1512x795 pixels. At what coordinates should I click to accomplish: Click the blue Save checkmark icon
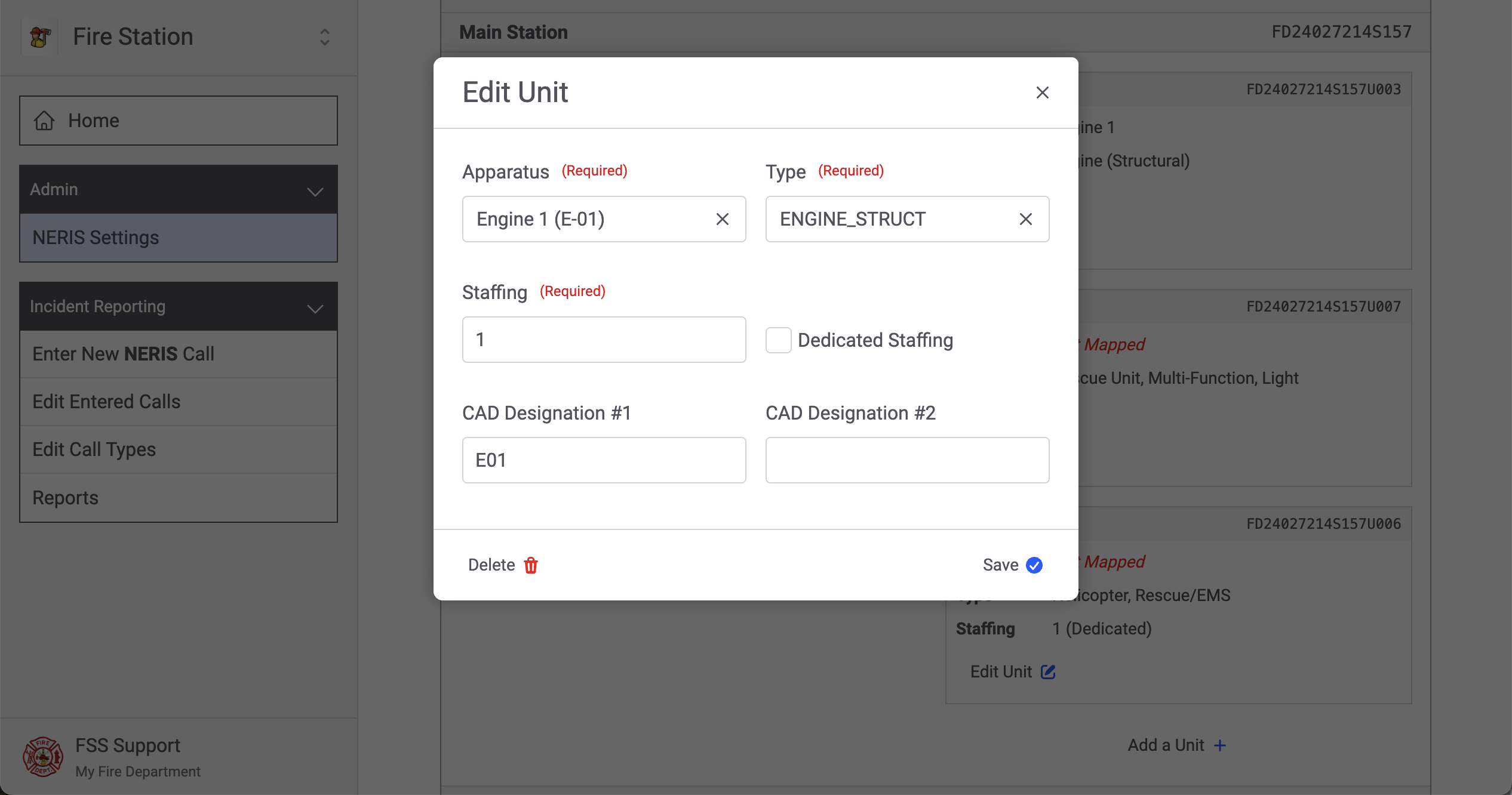pyautogui.click(x=1034, y=565)
